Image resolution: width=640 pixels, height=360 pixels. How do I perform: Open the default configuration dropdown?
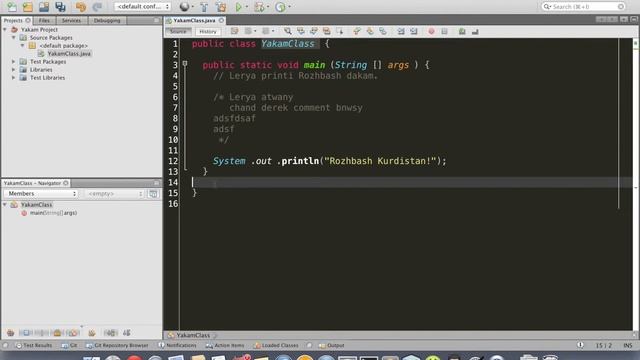pyautogui.click(x=142, y=7)
